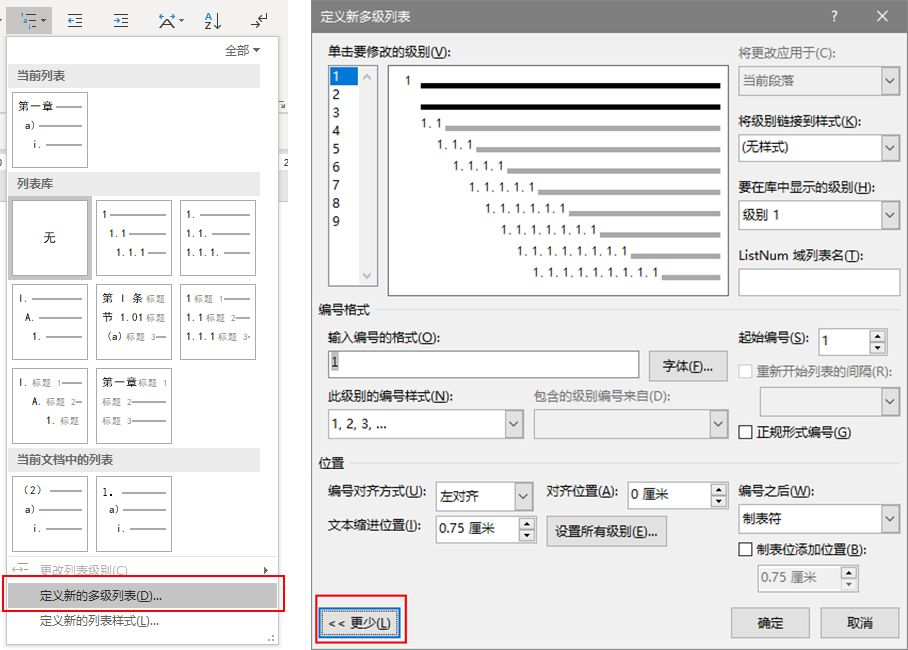Image resolution: width=908 pixels, height=650 pixels.
Task: Click the 确定 button
Action: (x=770, y=623)
